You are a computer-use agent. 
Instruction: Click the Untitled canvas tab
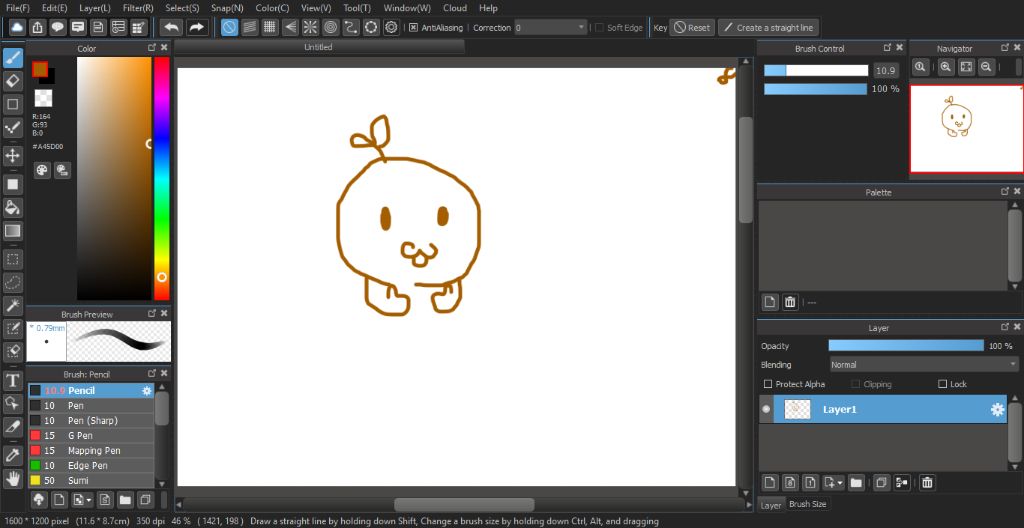pyautogui.click(x=319, y=47)
